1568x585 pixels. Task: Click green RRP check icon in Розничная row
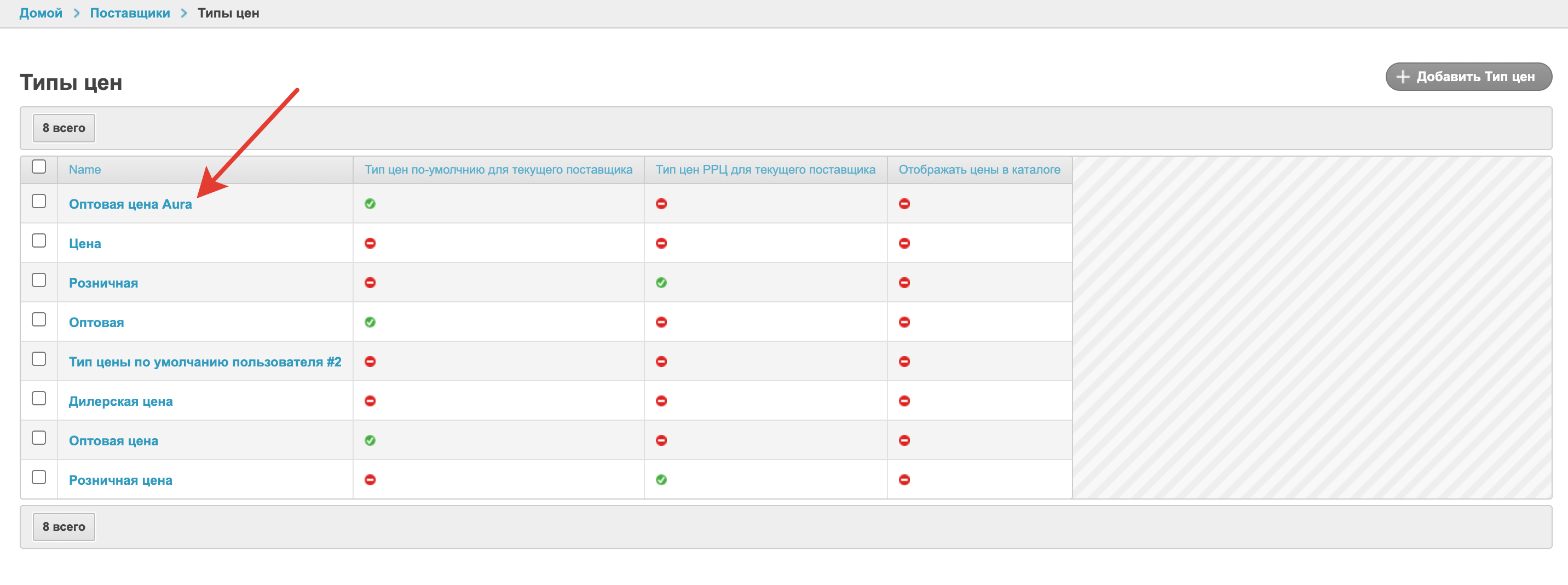click(x=661, y=283)
